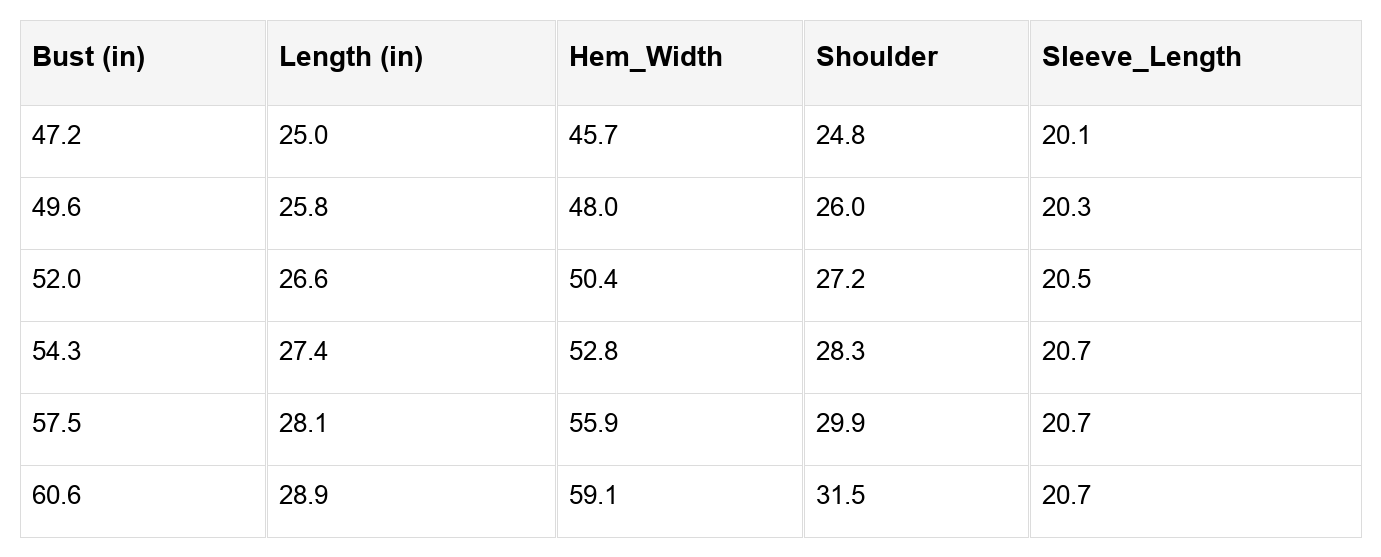Click hem width value 59.1
This screenshot has width=1381, height=557.
pyautogui.click(x=593, y=496)
